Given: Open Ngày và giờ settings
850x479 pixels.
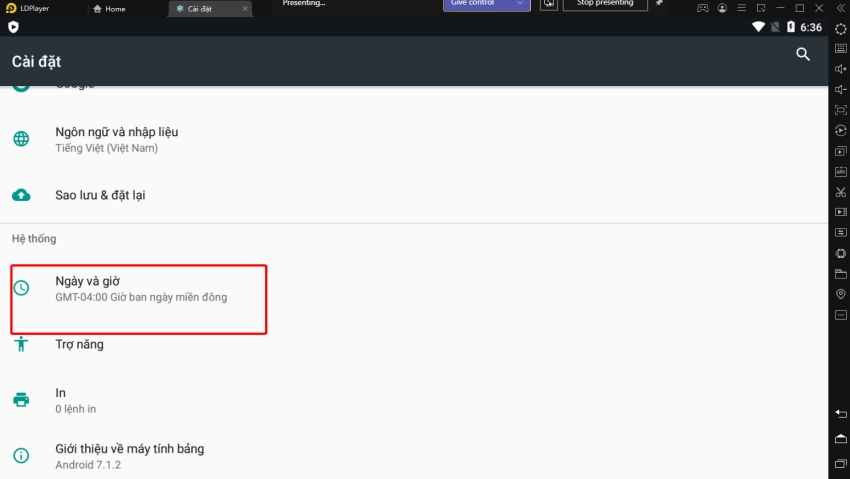Looking at the screenshot, I should [x=138, y=289].
